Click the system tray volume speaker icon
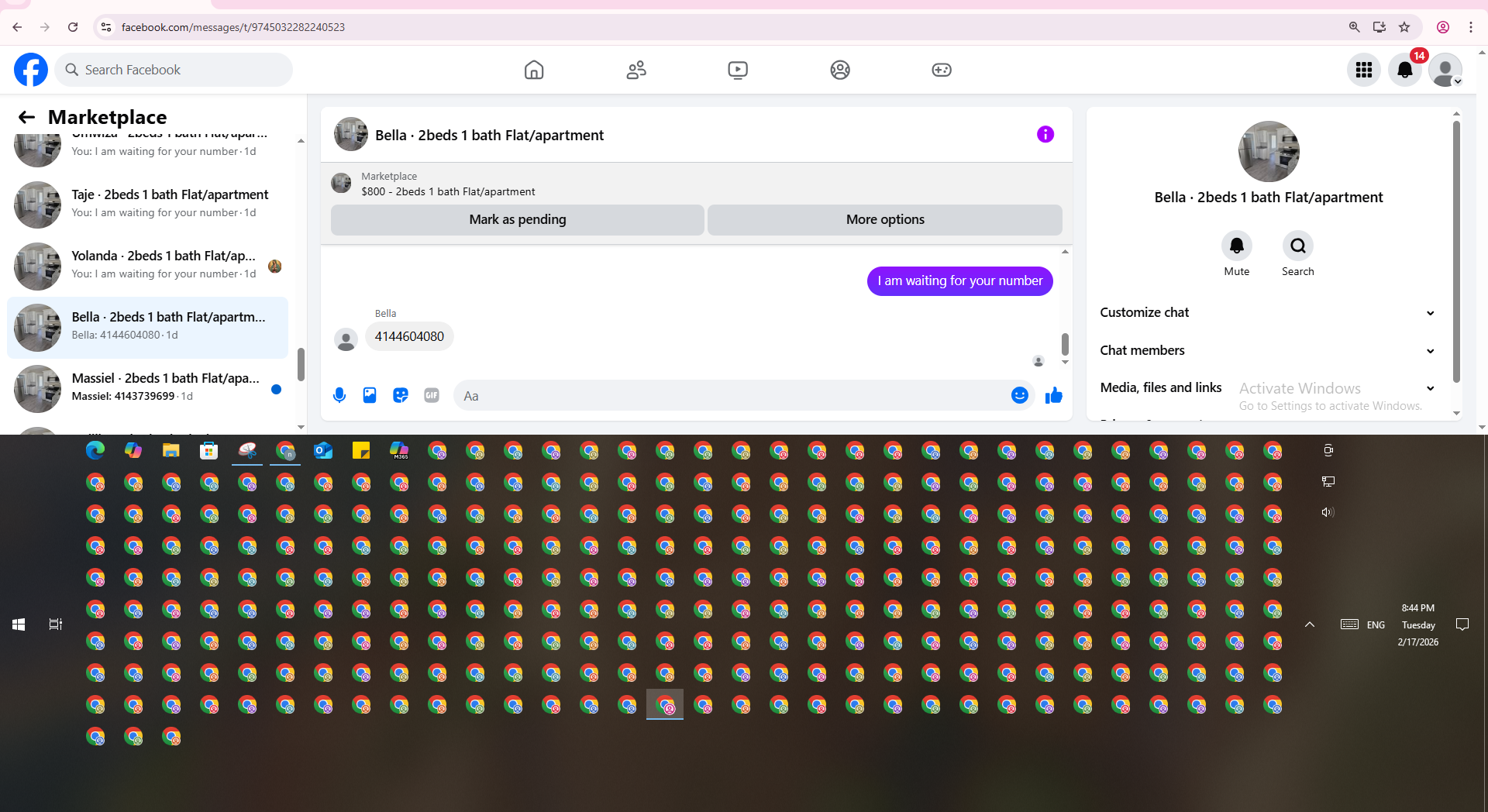 click(x=1328, y=512)
